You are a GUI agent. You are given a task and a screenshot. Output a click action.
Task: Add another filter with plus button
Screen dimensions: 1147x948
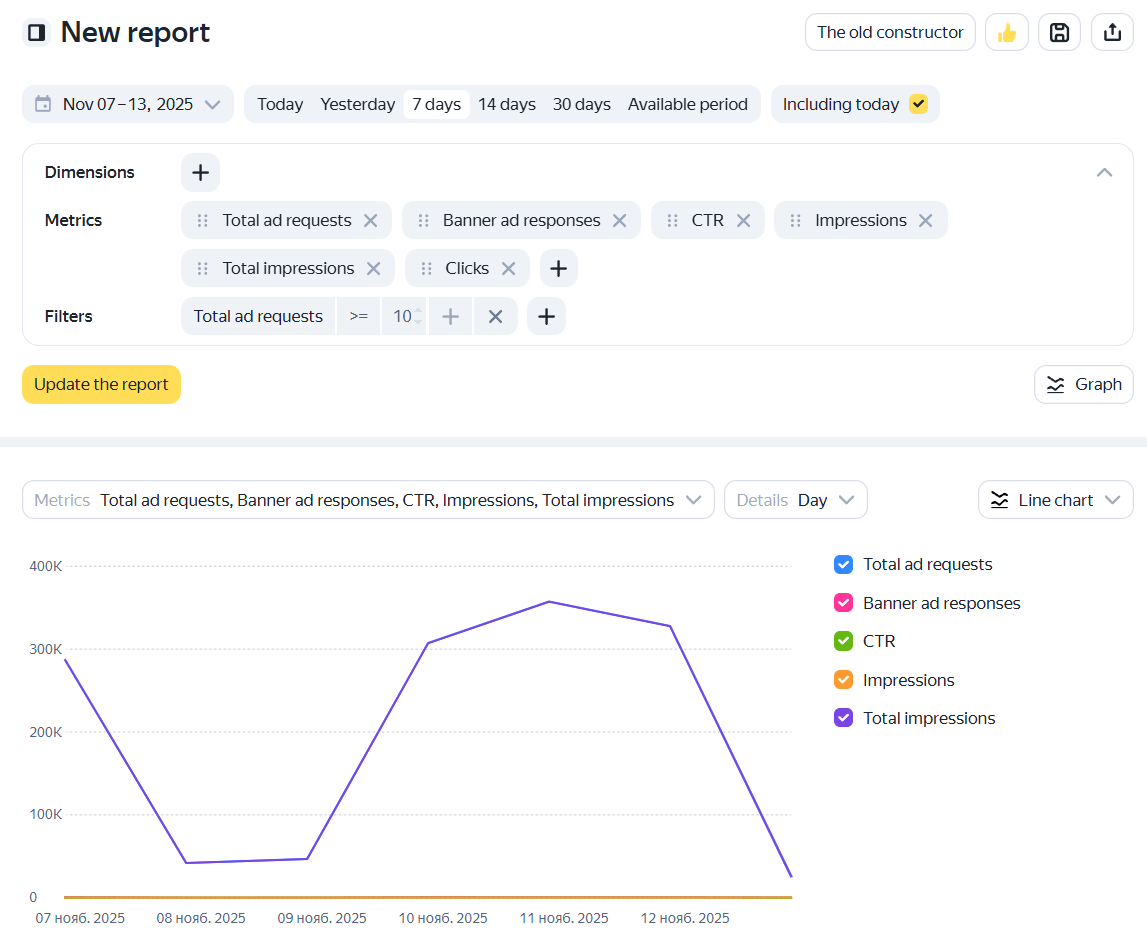click(x=546, y=317)
